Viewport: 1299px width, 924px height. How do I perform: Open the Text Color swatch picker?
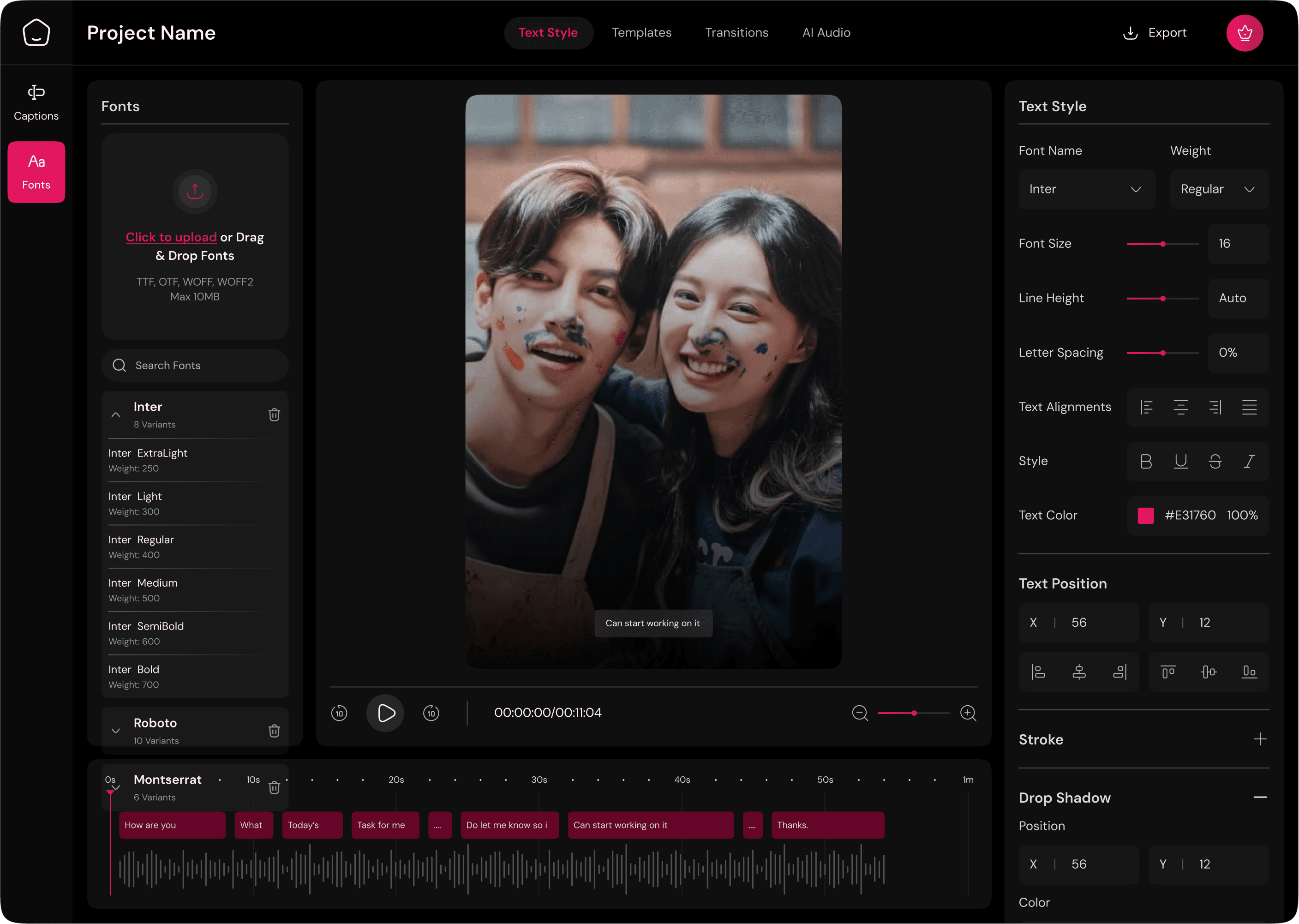tap(1145, 516)
